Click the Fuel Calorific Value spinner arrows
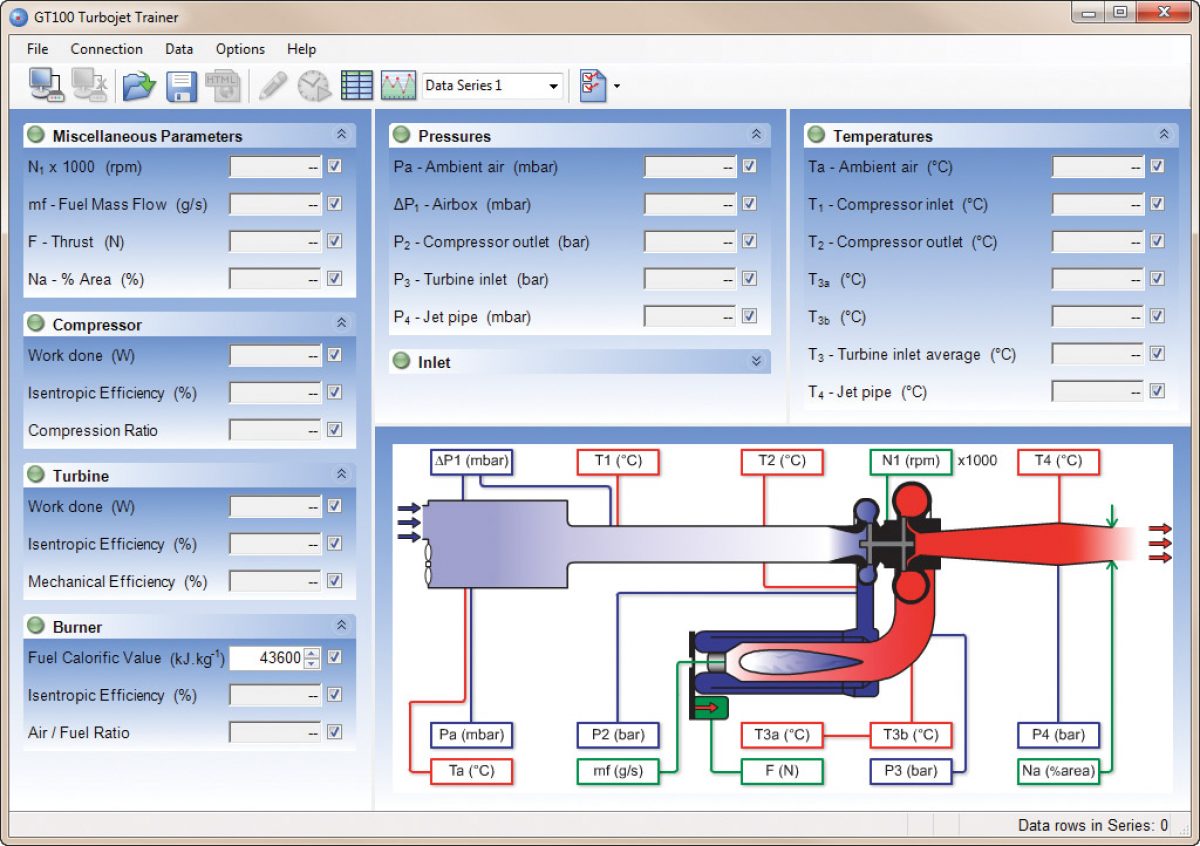Image resolution: width=1200 pixels, height=846 pixels. click(x=312, y=658)
